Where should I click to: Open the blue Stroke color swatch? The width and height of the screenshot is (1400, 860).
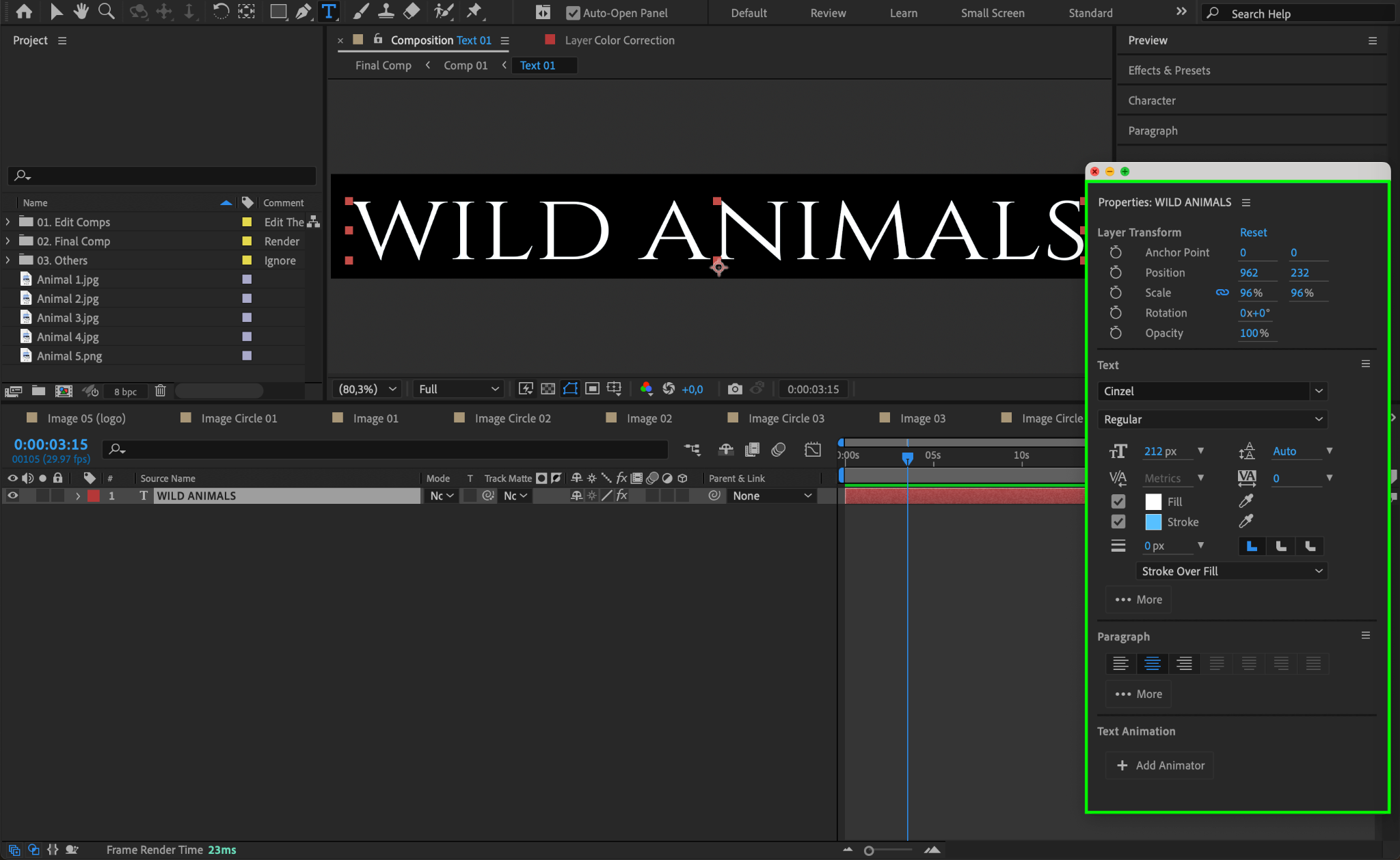[1153, 522]
